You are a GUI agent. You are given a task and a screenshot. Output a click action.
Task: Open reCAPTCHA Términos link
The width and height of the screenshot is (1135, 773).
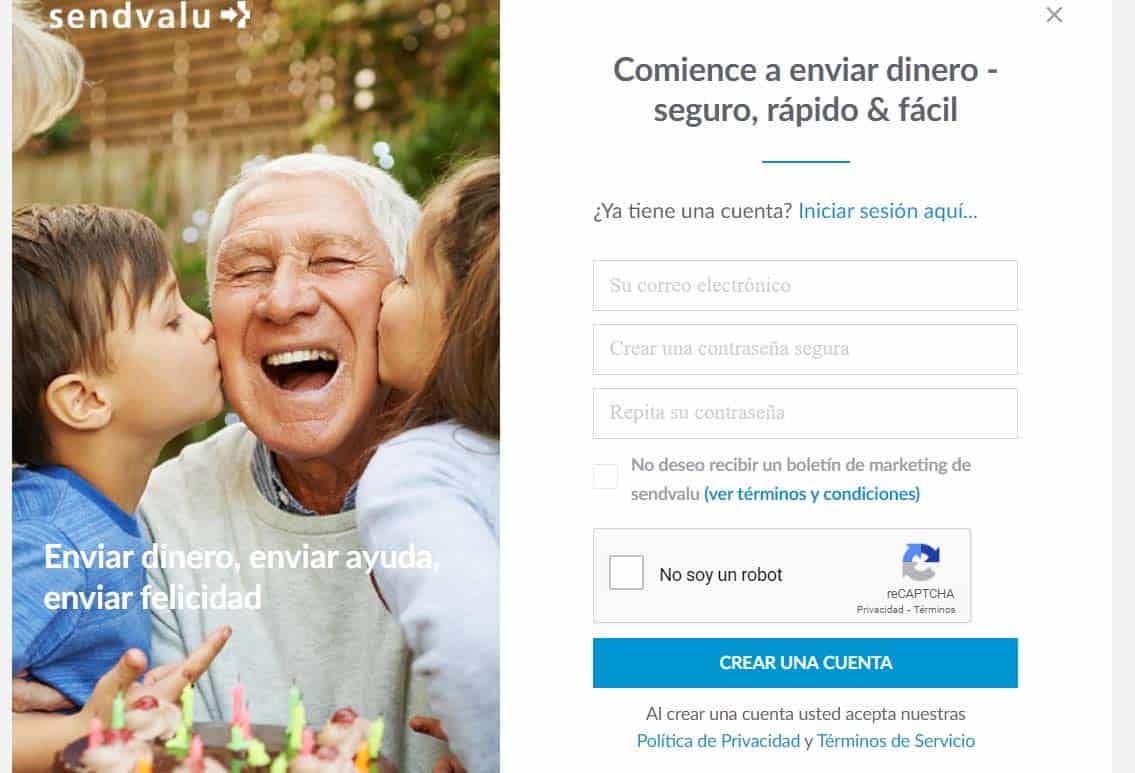(934, 609)
